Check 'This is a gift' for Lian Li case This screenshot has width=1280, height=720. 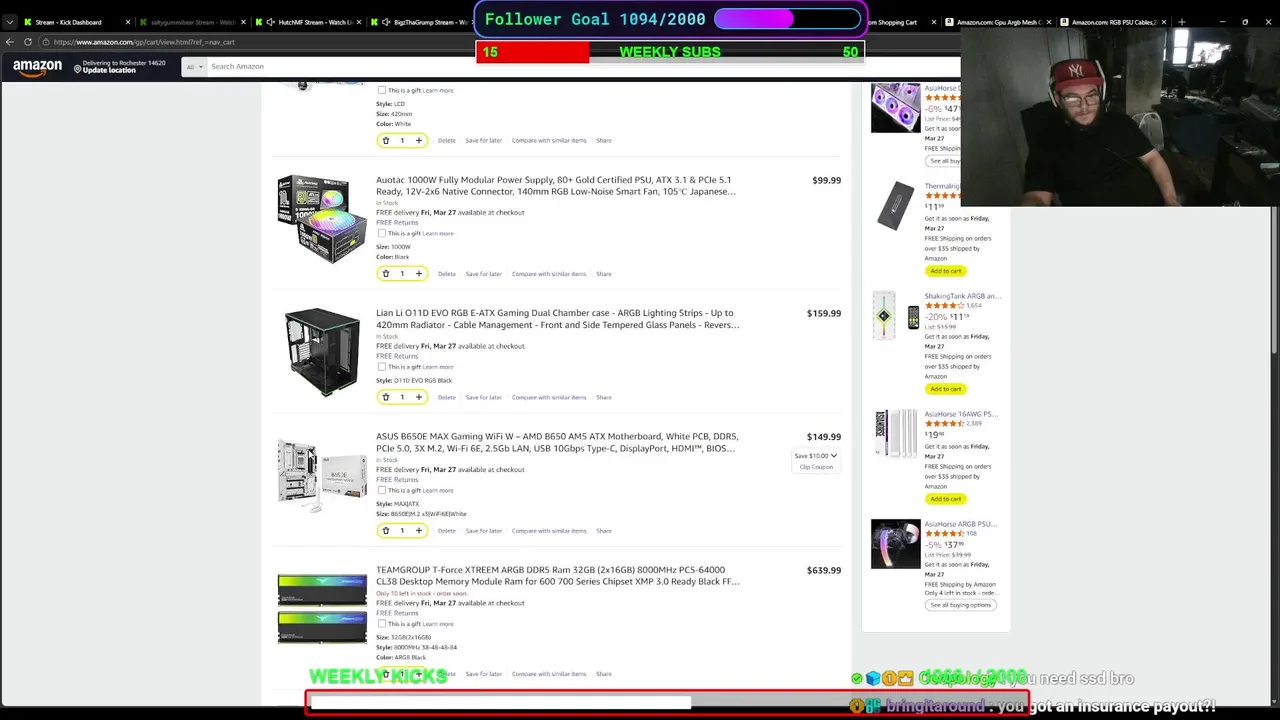[x=381, y=367]
